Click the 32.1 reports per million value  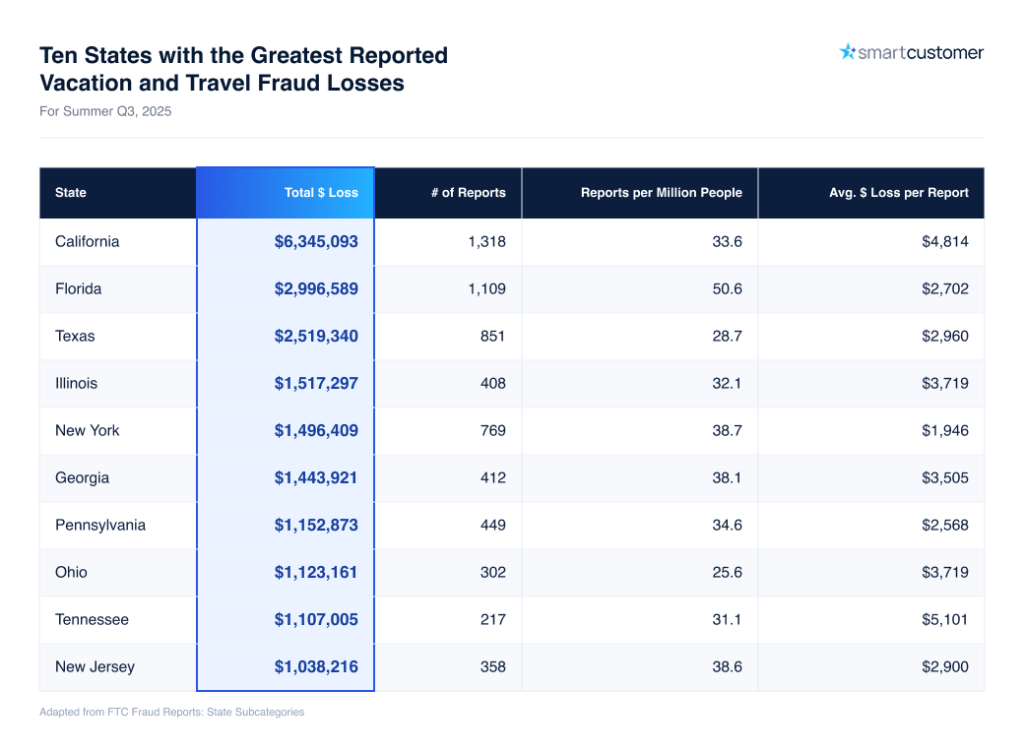tap(728, 383)
